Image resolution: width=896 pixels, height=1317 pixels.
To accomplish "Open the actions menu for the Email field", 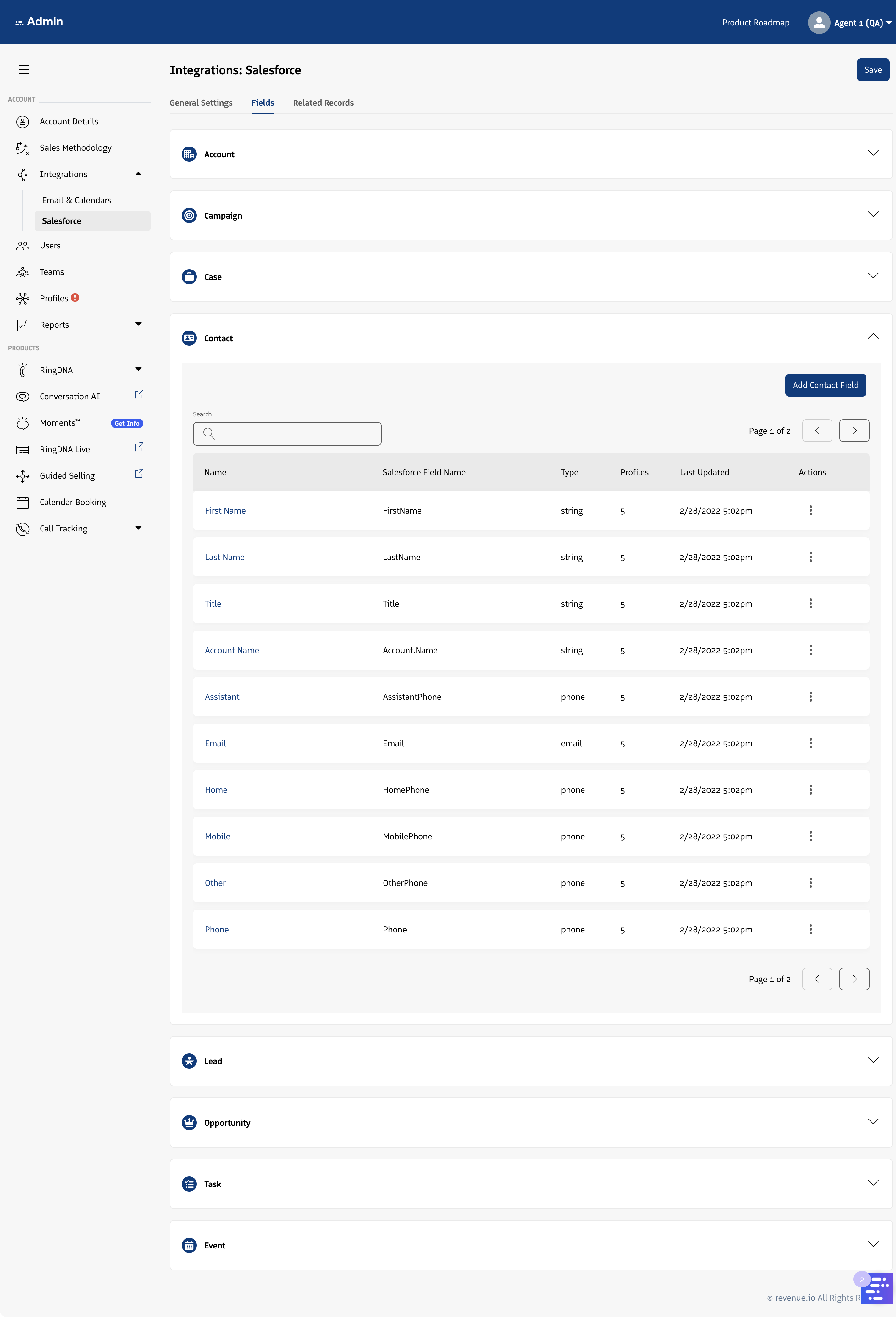I will [x=810, y=743].
